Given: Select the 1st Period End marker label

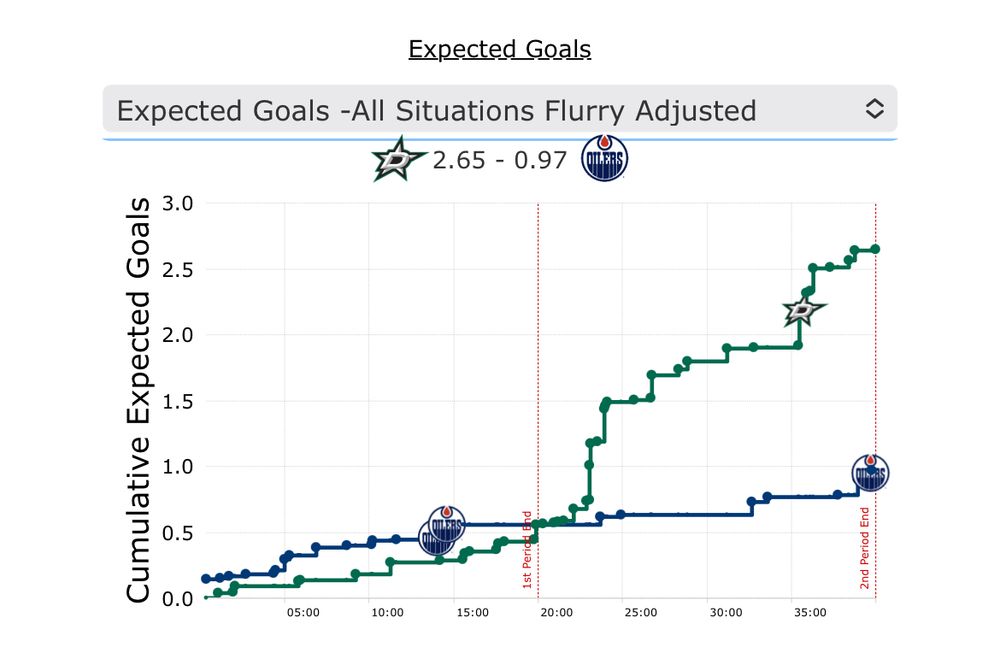Looking at the screenshot, I should [x=527, y=549].
